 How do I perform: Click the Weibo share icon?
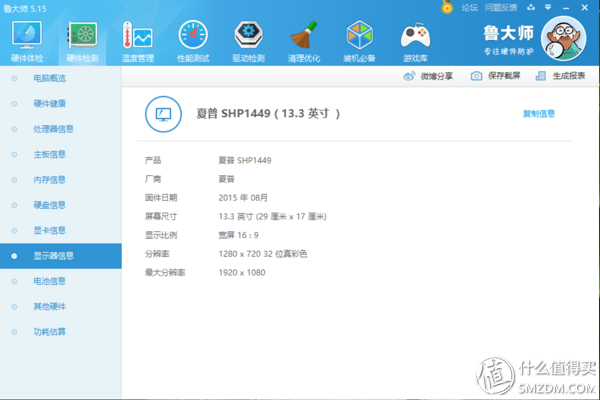pyautogui.click(x=409, y=76)
